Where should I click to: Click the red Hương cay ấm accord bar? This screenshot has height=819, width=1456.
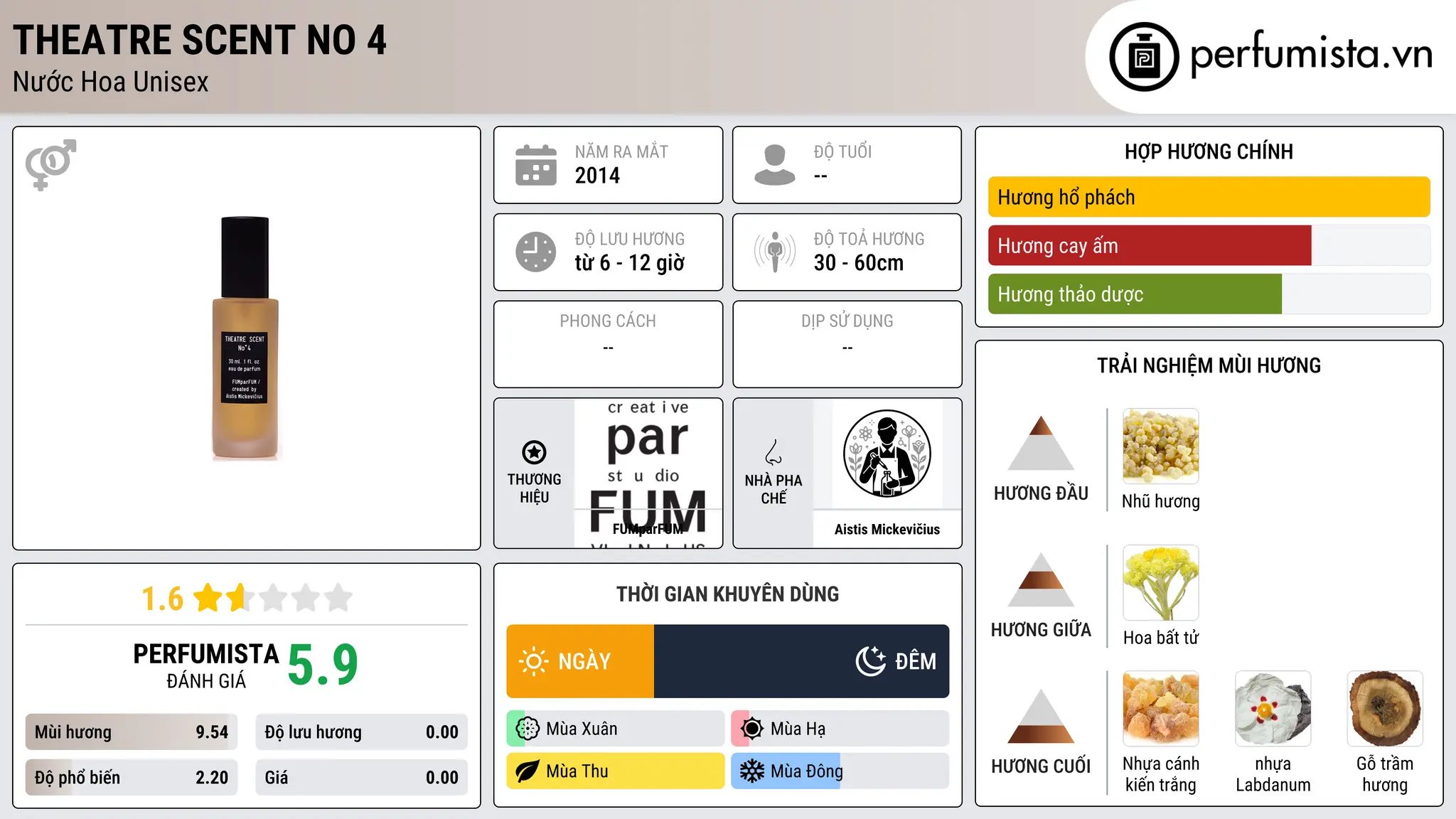click(1150, 245)
